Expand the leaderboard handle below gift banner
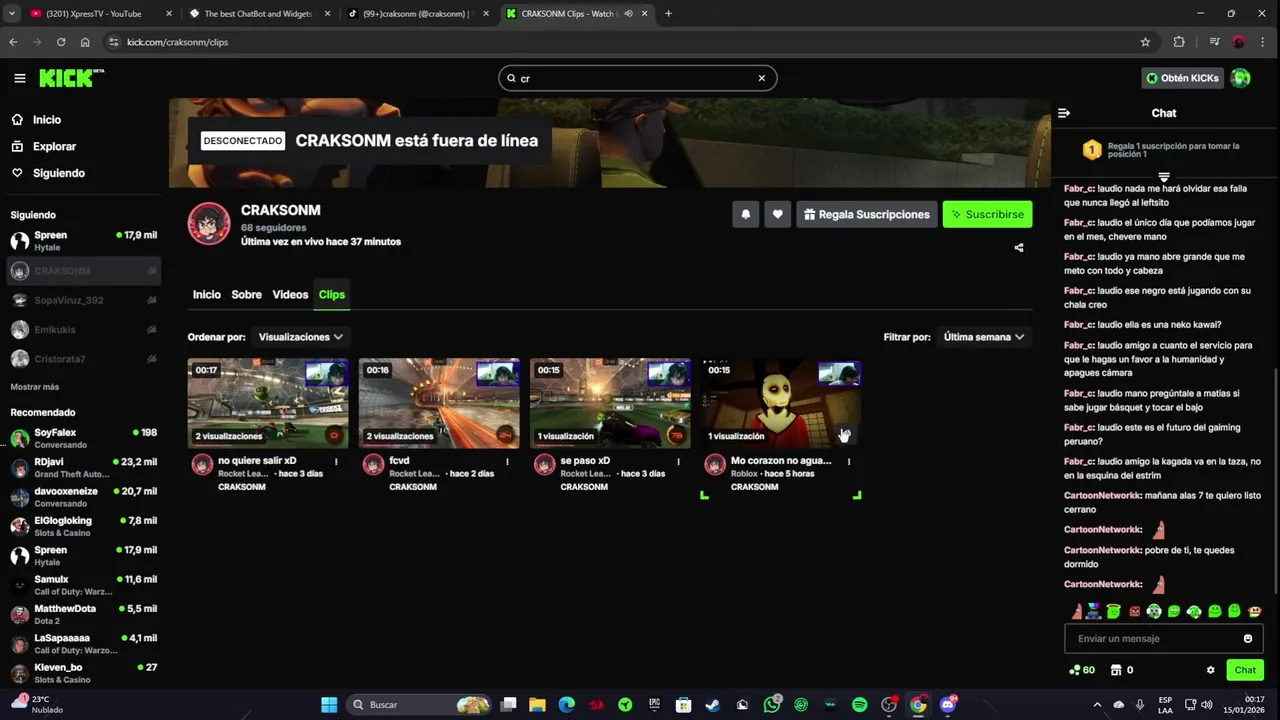The image size is (1280, 720). click(x=1164, y=177)
